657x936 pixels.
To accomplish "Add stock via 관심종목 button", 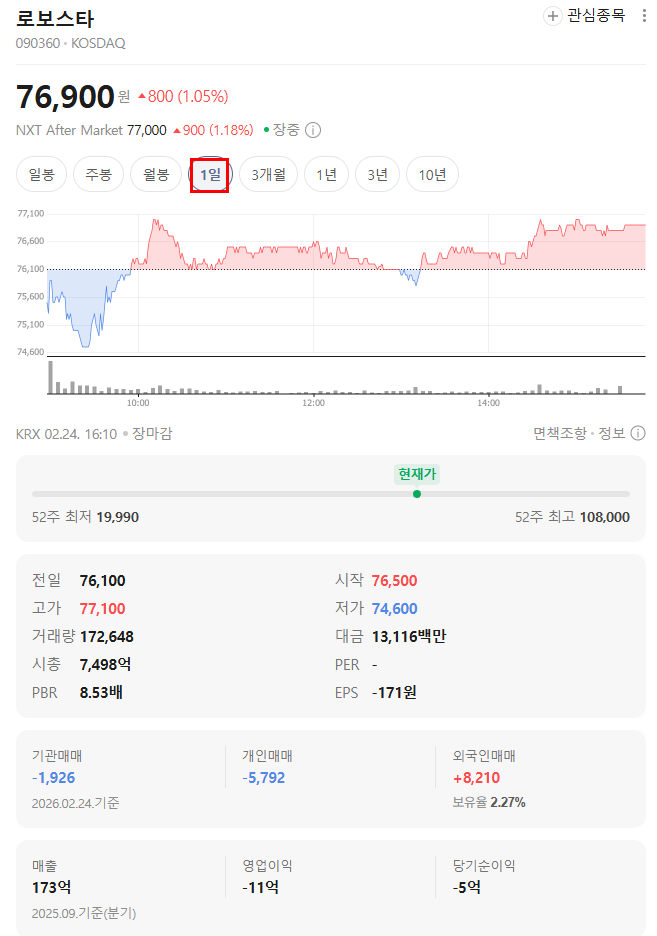I will pos(585,16).
